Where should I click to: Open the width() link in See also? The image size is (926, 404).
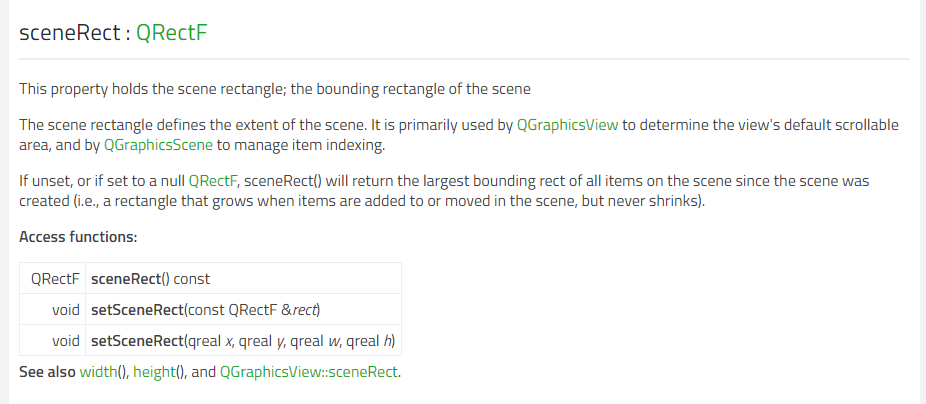point(99,372)
